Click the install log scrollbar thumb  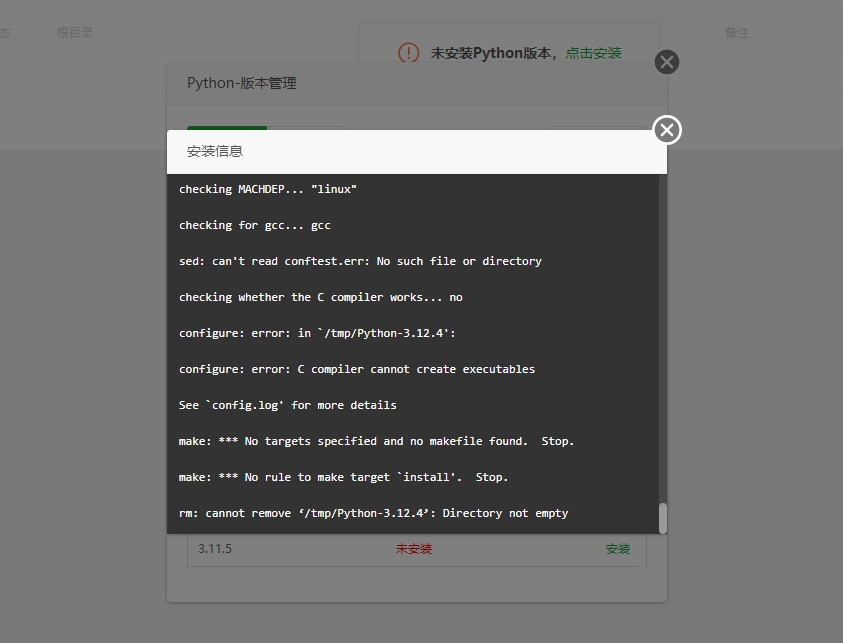[x=663, y=518]
